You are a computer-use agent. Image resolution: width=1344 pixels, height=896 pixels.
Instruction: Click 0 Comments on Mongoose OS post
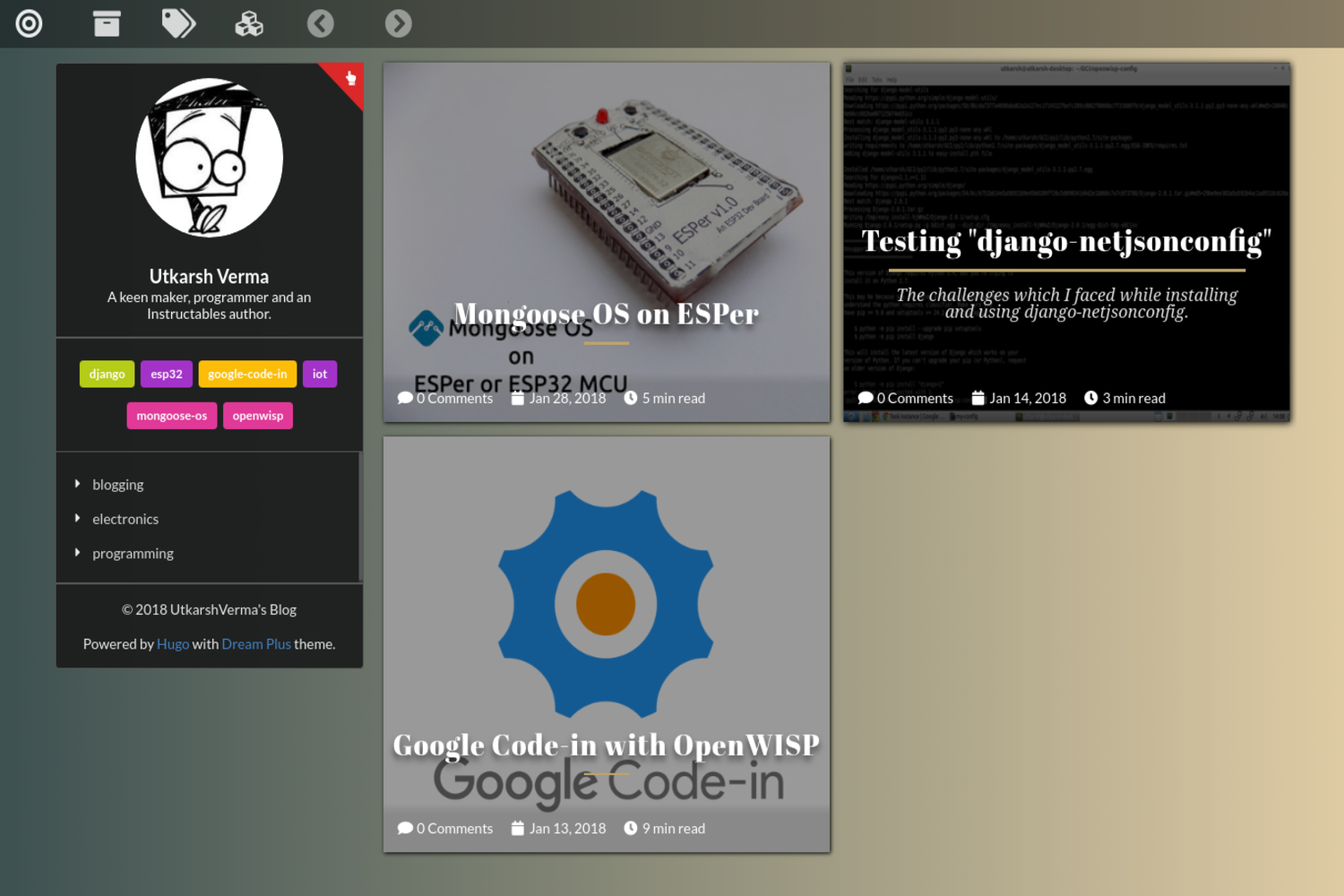(x=454, y=398)
